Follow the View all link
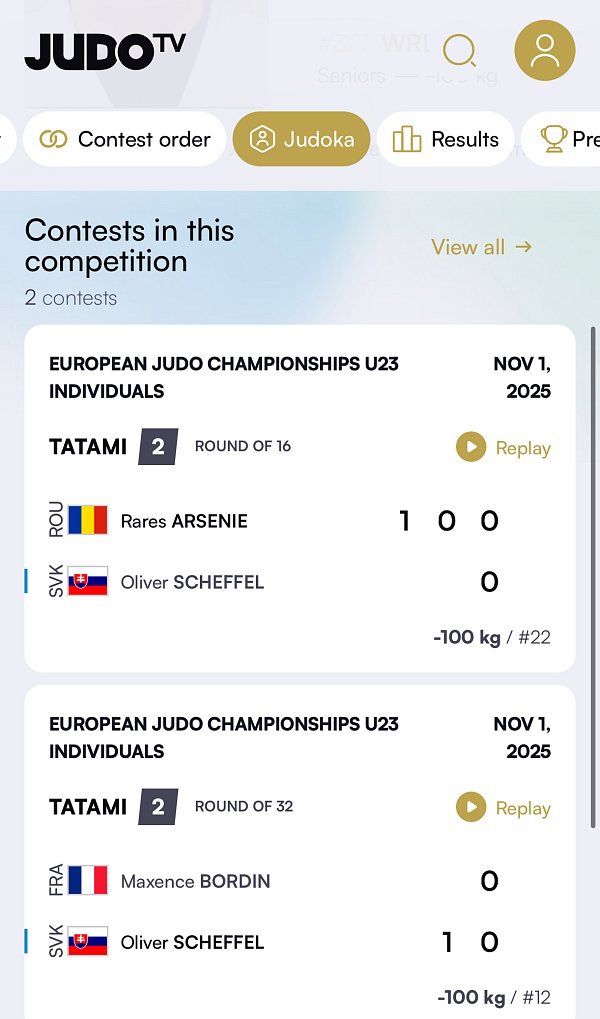The image size is (600, 1019). point(481,246)
